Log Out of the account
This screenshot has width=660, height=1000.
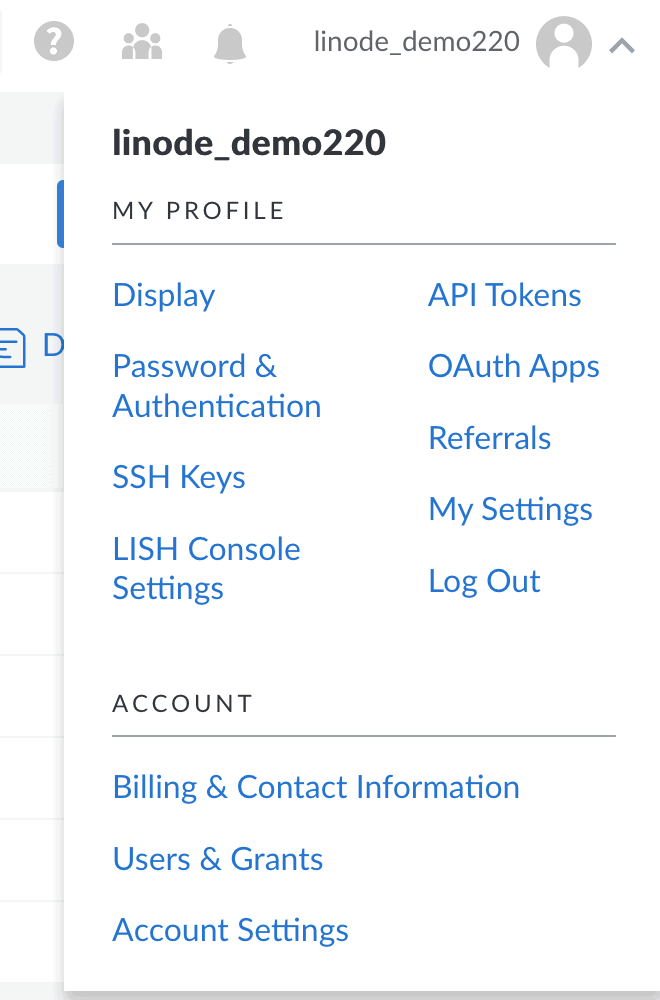[x=484, y=581]
